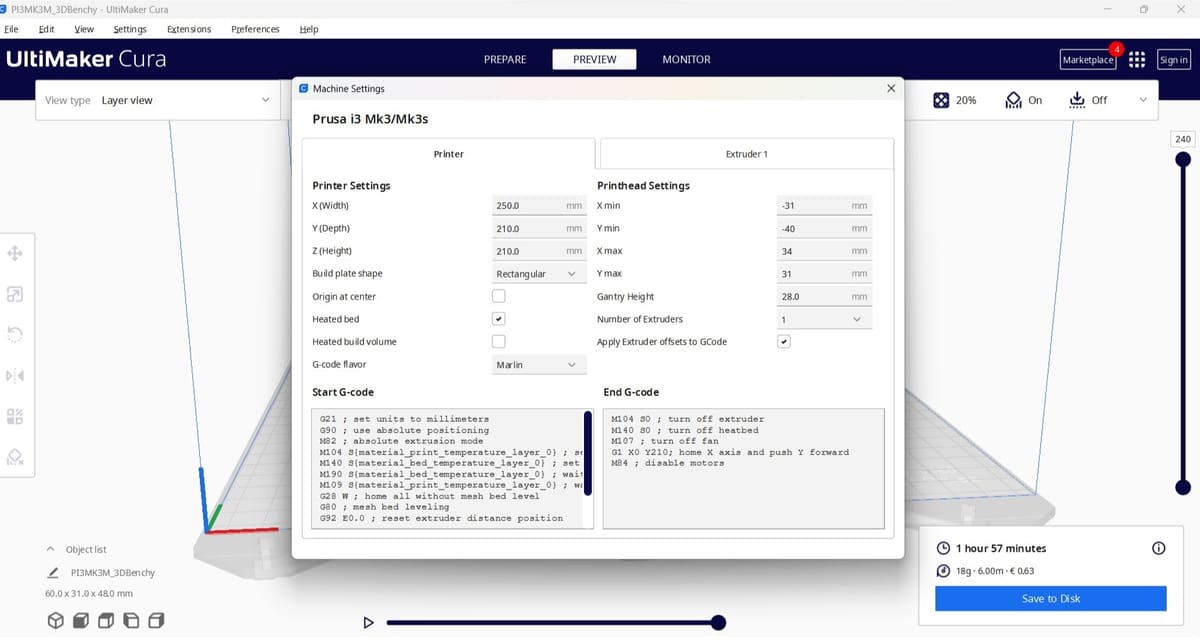This screenshot has width=1200, height=644.
Task: Select the Support Blocker tool
Action: point(15,456)
